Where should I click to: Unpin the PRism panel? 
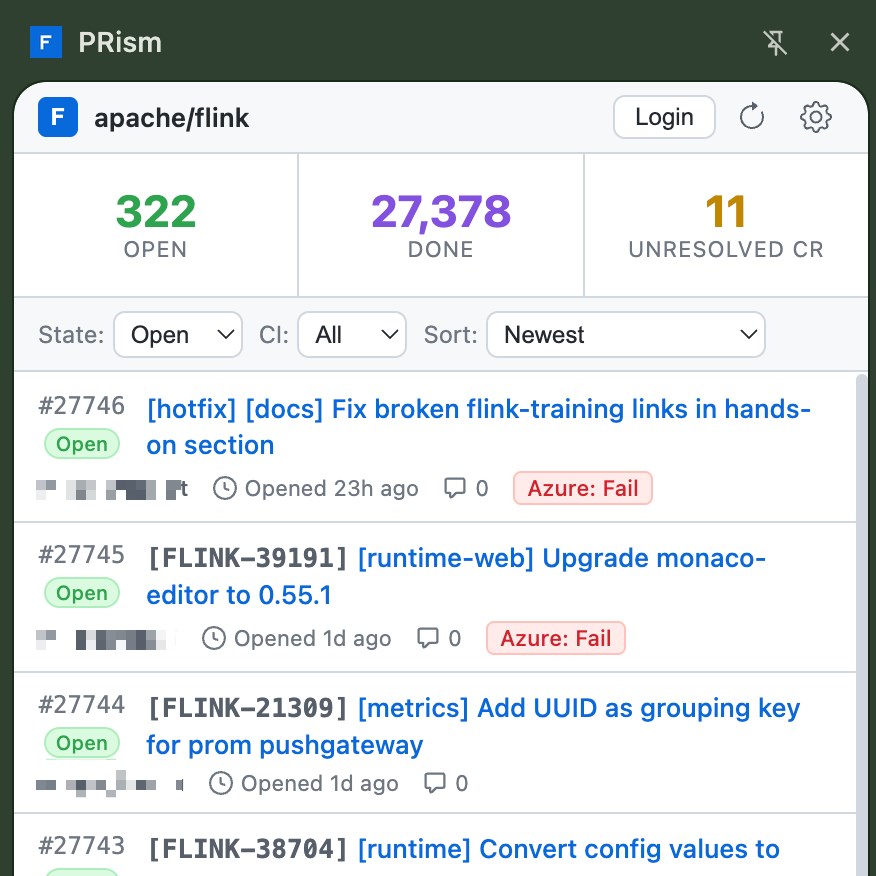[x=775, y=42]
